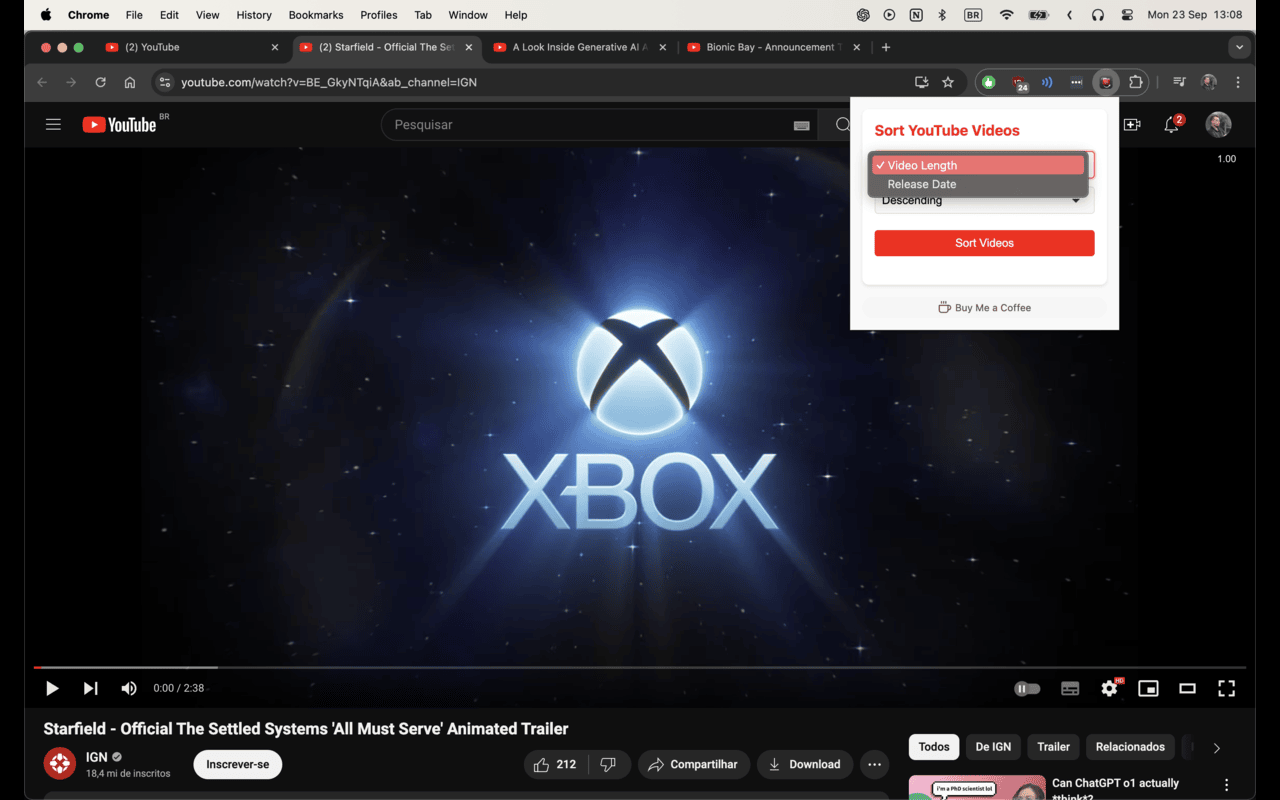The height and width of the screenshot is (800, 1280).
Task: Click Inscrever-se subscribe button
Action: (238, 764)
